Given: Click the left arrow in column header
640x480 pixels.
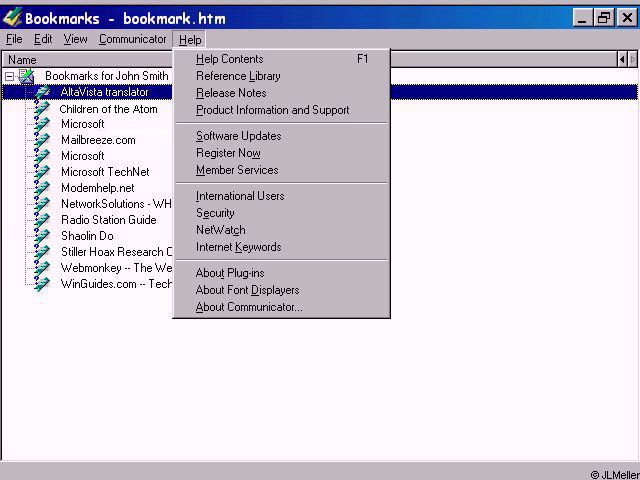Looking at the screenshot, I should click(622, 60).
